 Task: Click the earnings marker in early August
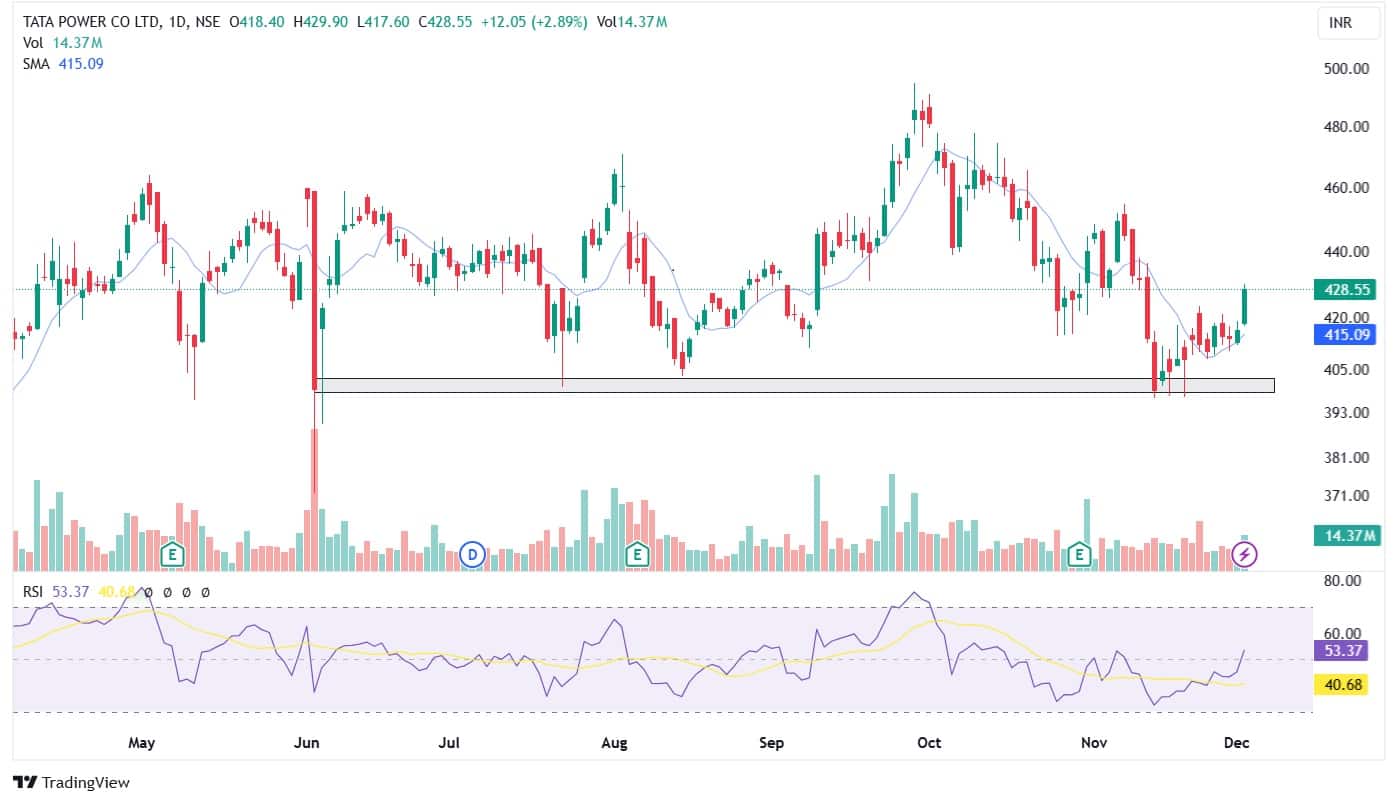[635, 553]
